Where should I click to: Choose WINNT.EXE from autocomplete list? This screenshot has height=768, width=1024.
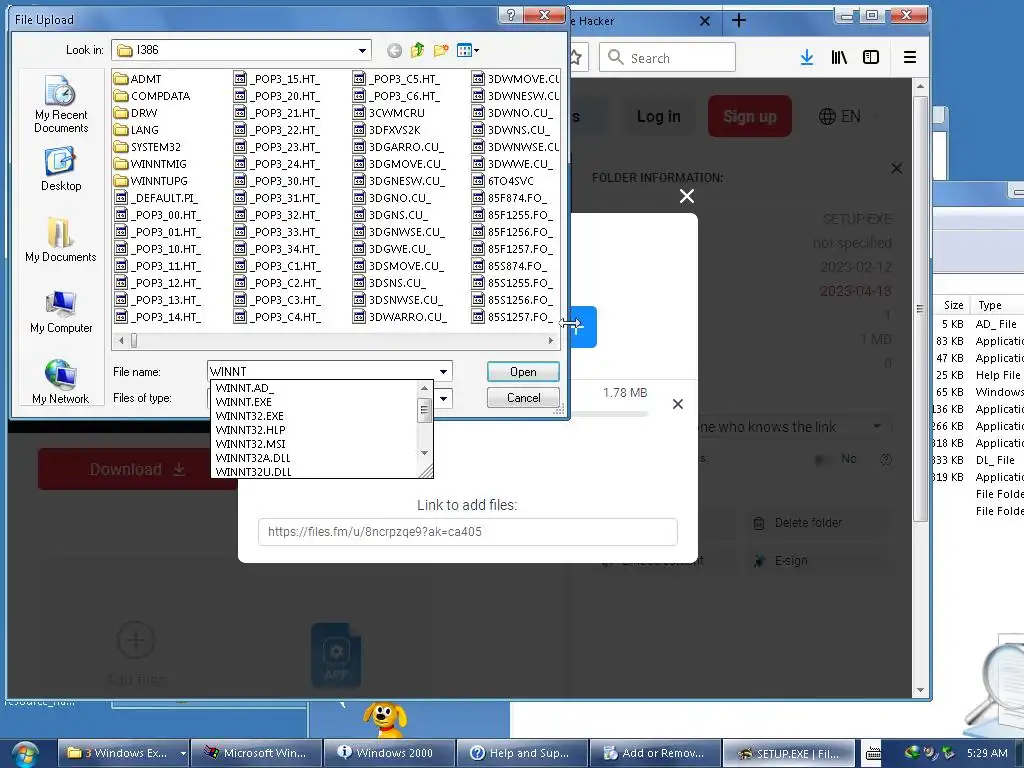coord(244,402)
